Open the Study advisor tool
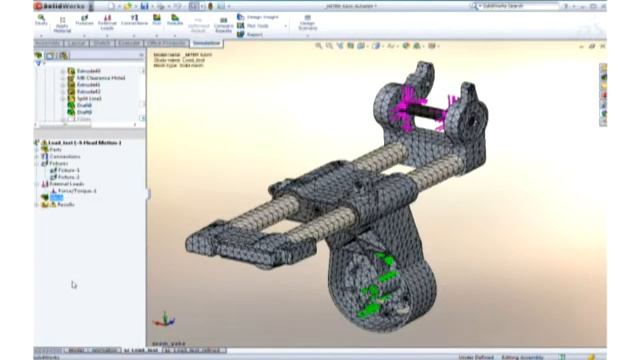This screenshot has width=640, height=360. [41, 20]
